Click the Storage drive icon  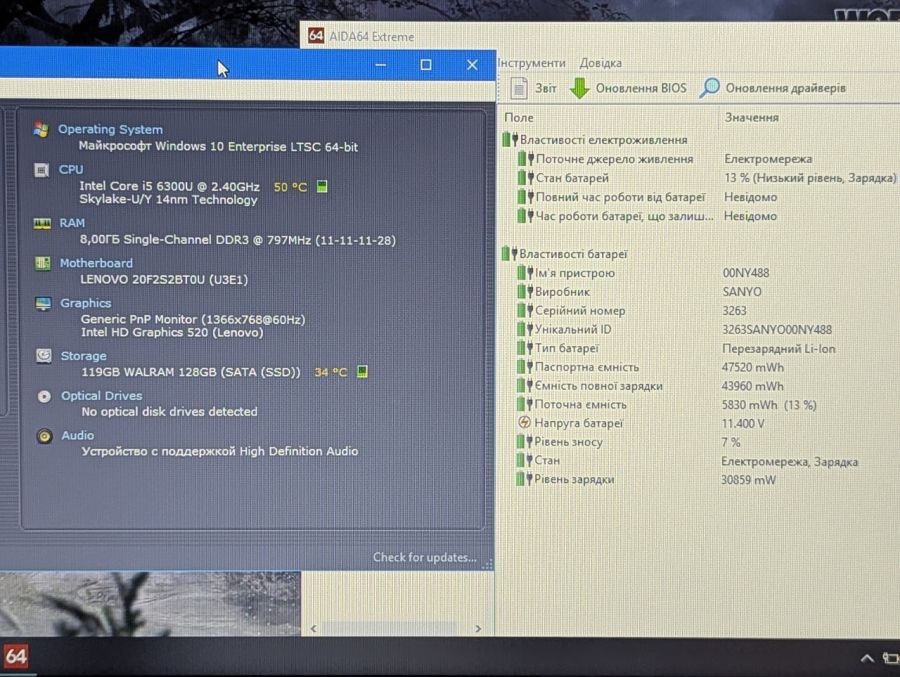44,356
